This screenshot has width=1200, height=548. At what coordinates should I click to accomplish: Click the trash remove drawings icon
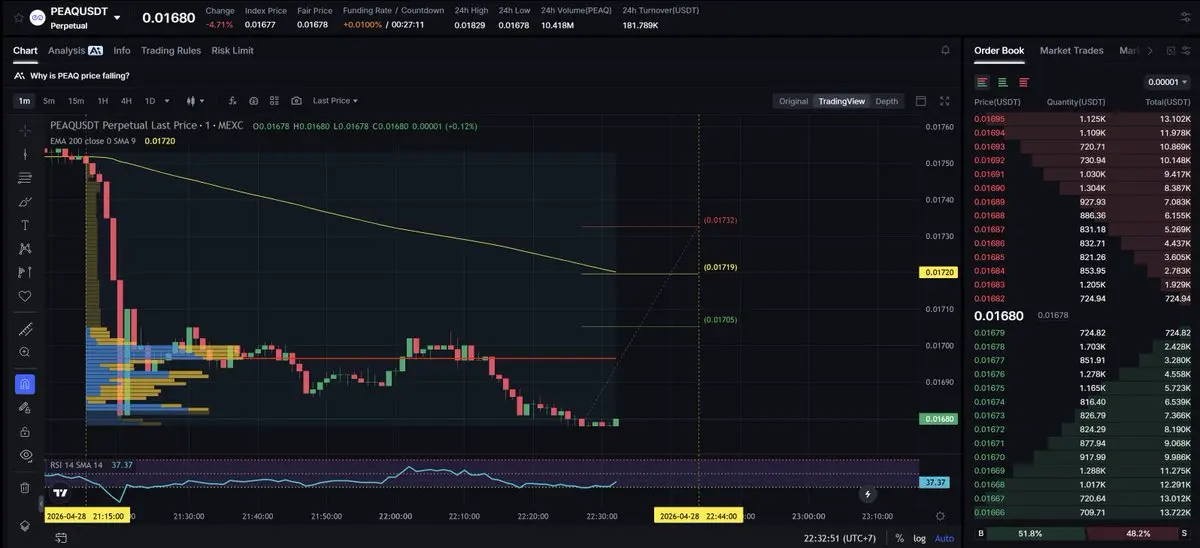[x=25, y=488]
